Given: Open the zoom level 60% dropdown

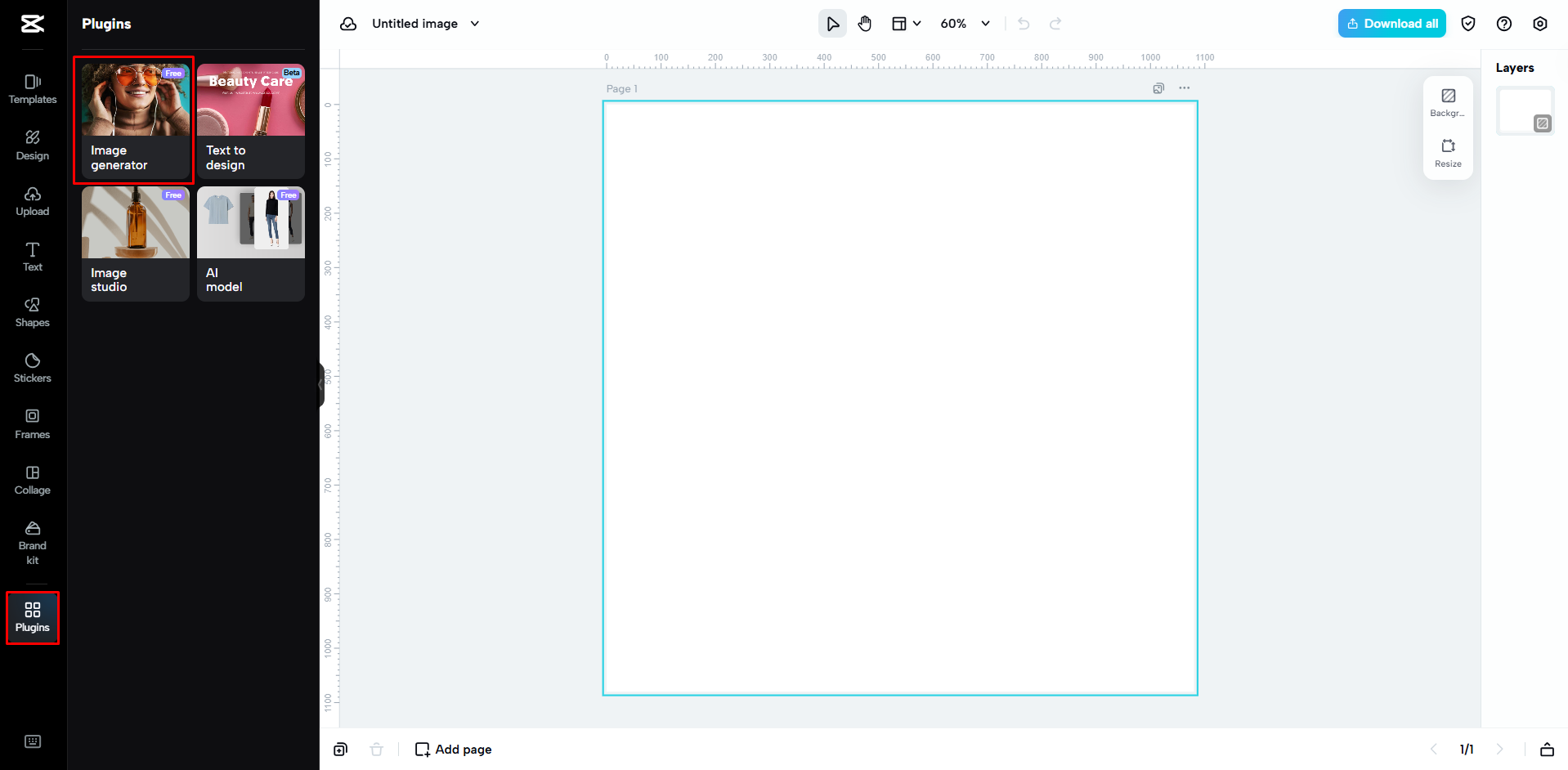Looking at the screenshot, I should click(965, 23).
